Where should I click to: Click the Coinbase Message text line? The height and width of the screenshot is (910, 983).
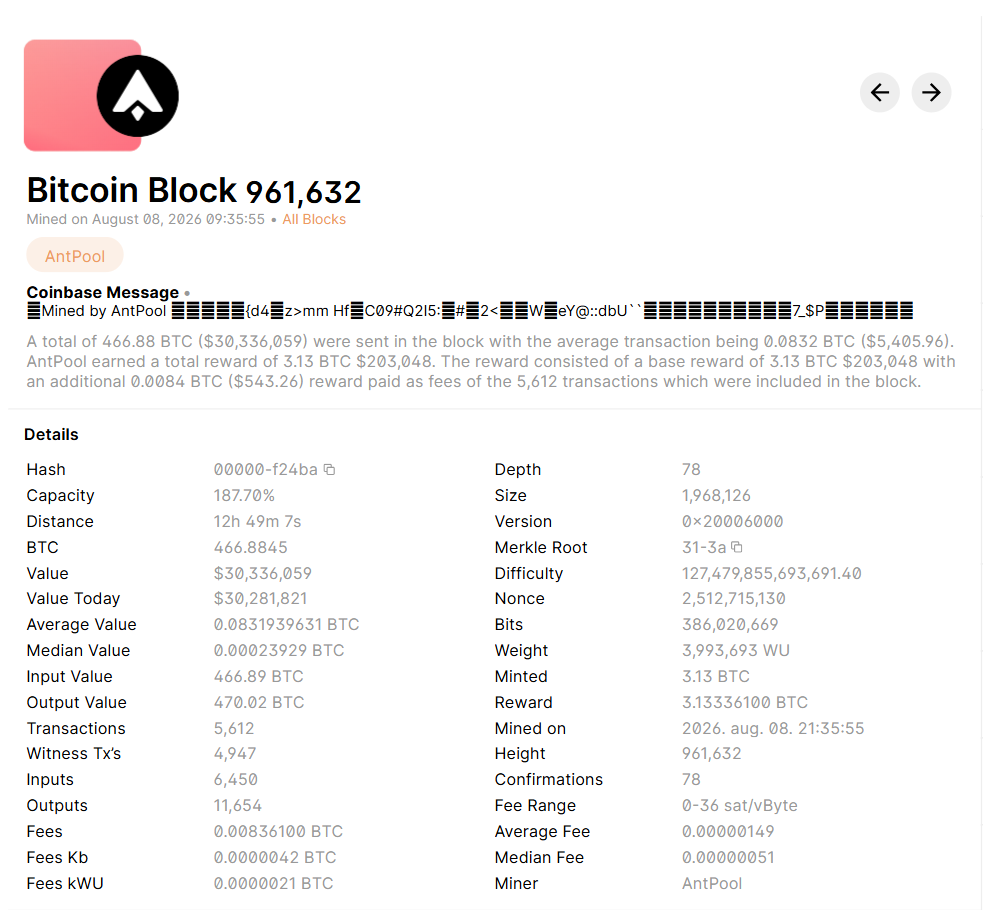pos(470,311)
